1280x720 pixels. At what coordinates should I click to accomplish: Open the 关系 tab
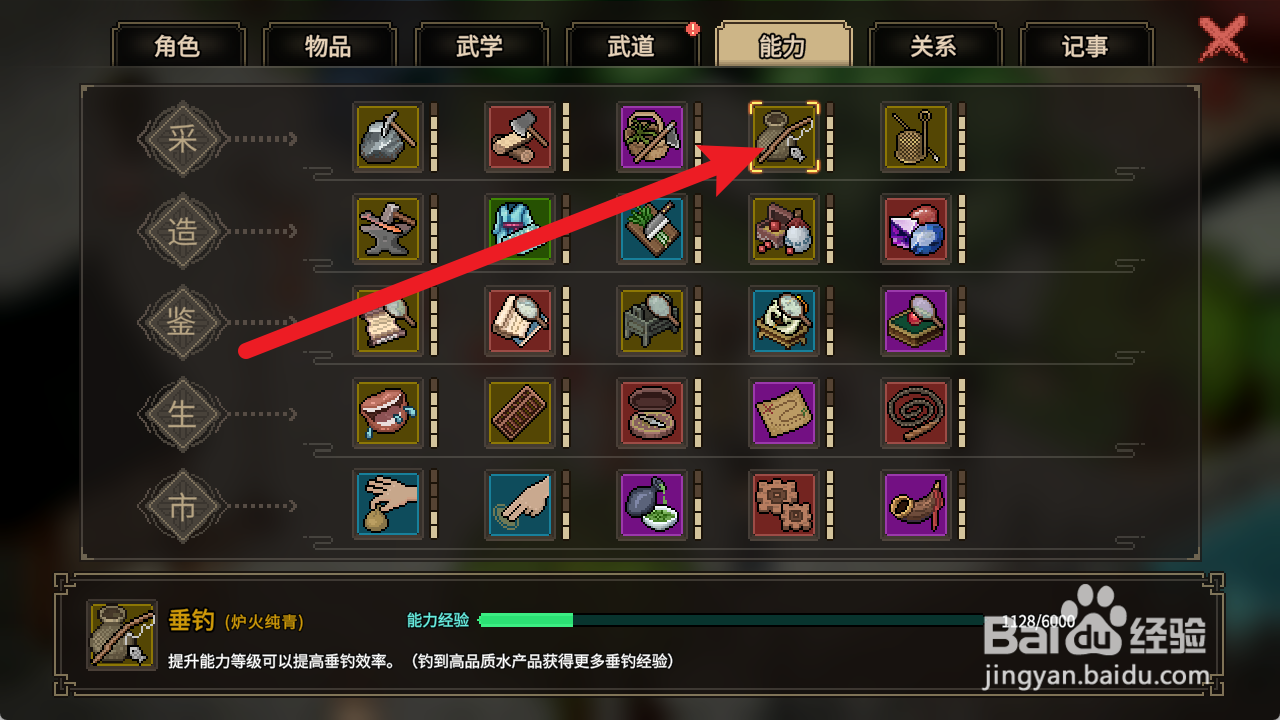tap(934, 46)
